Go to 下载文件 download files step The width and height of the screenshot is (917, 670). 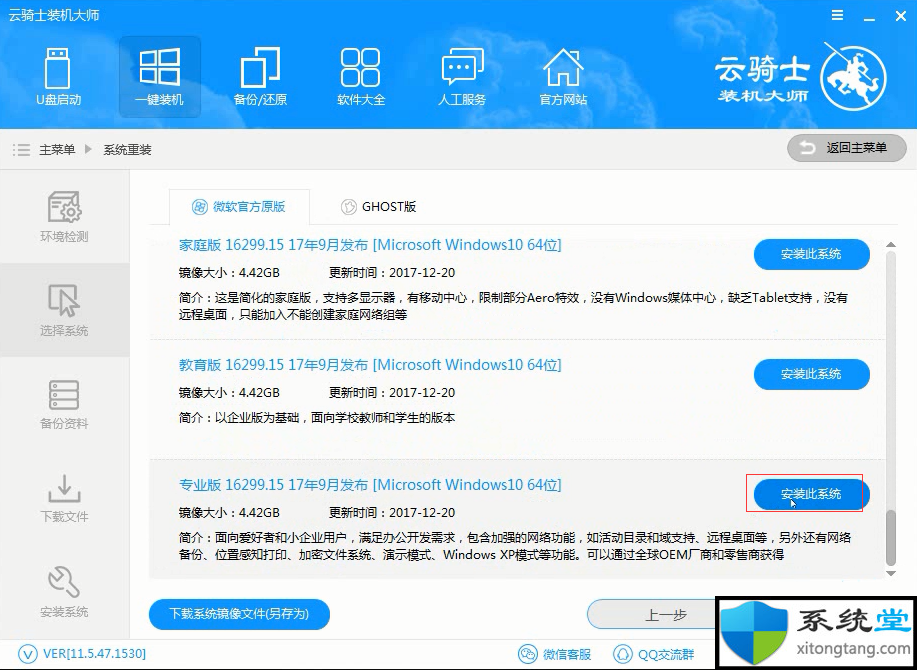click(64, 498)
